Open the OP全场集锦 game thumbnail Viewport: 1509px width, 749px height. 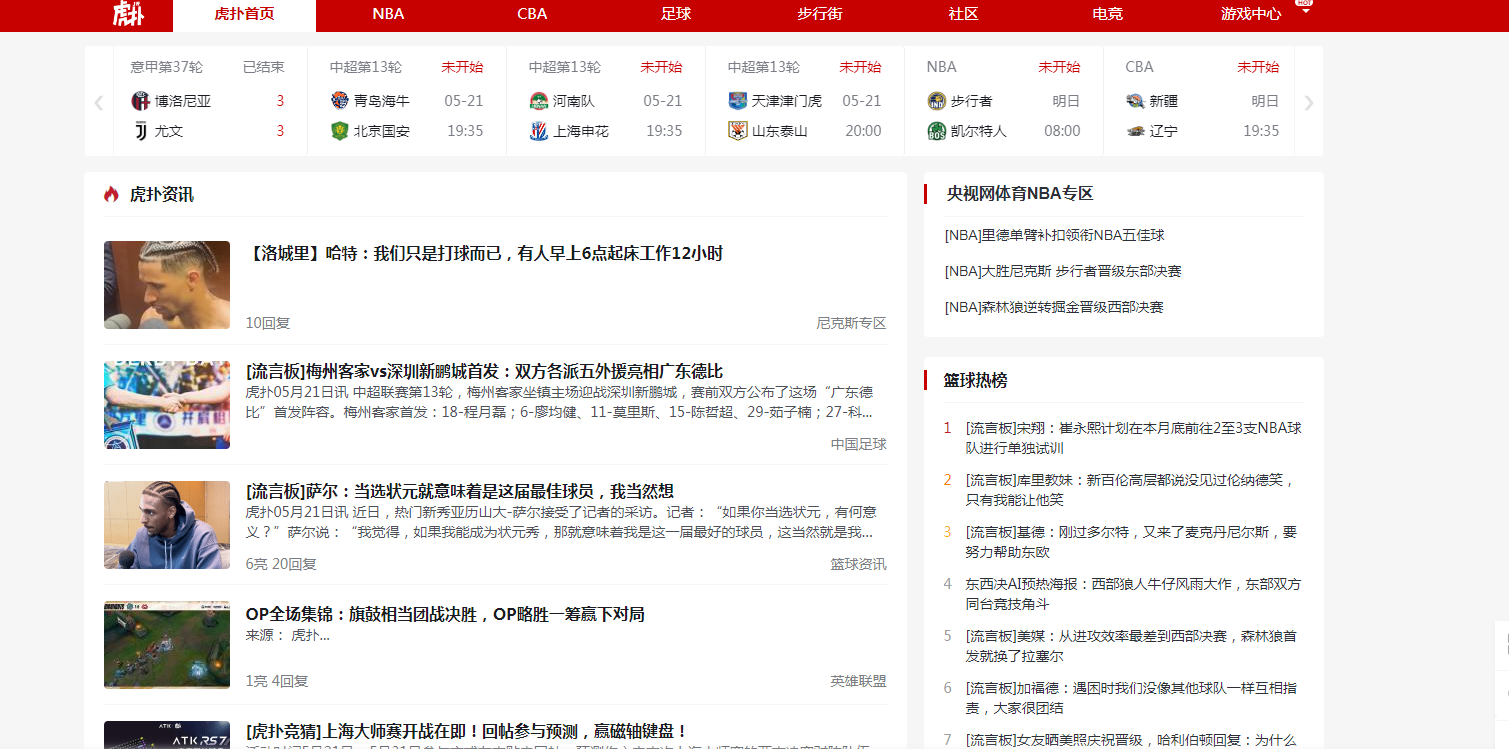click(x=167, y=645)
